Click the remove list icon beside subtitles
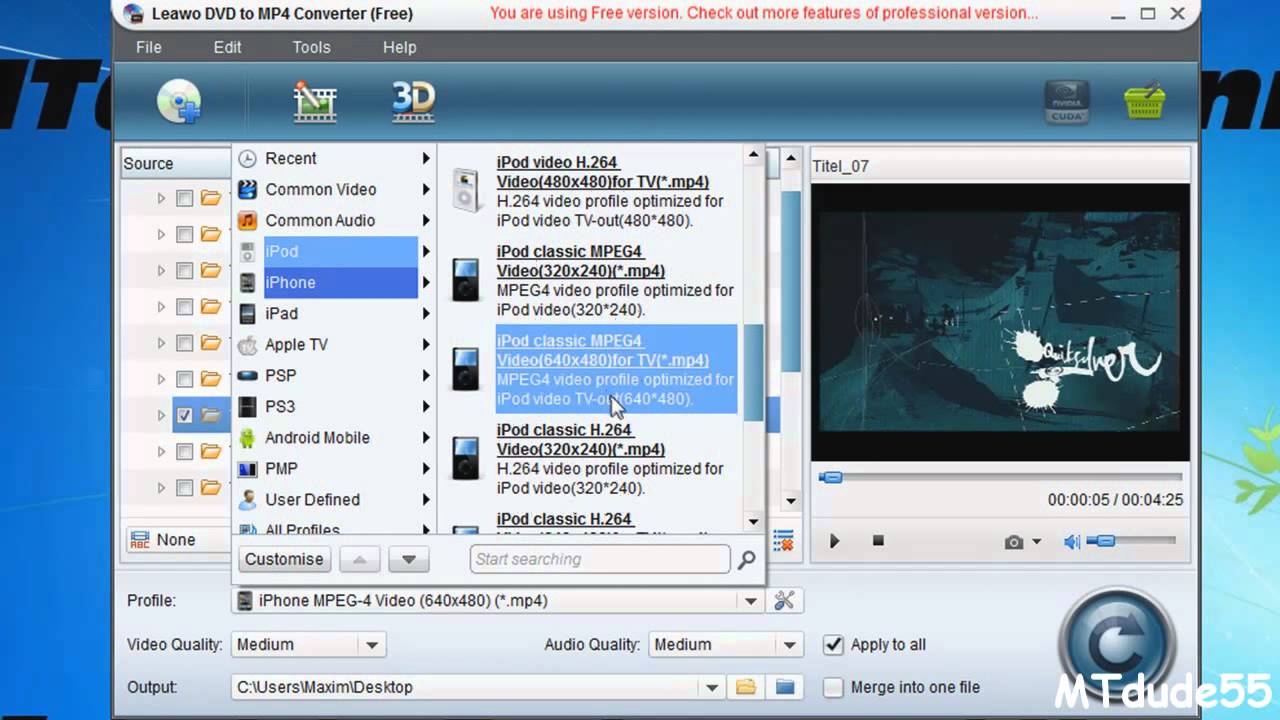1280x720 pixels. tap(783, 540)
